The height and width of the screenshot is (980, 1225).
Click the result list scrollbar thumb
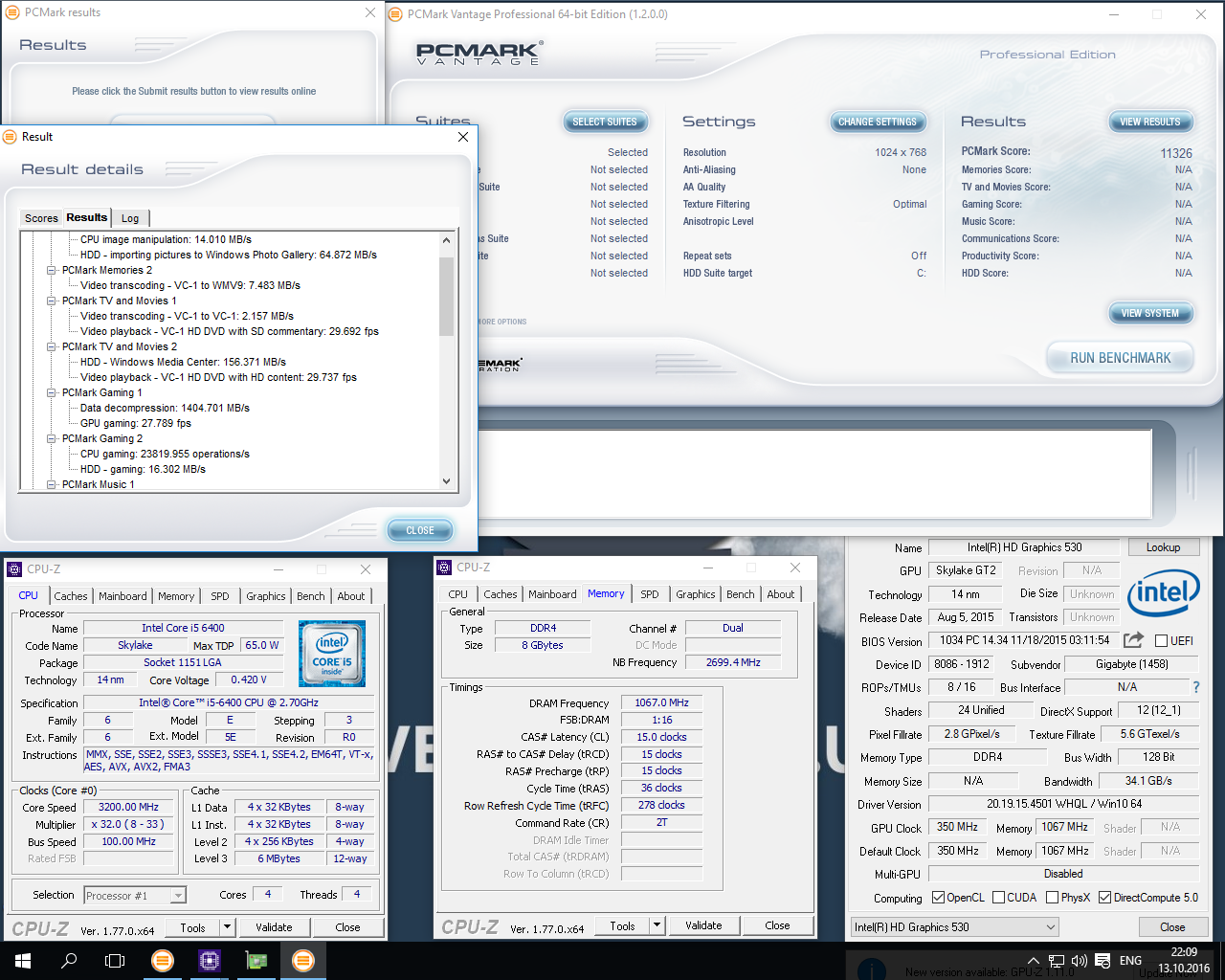click(446, 296)
